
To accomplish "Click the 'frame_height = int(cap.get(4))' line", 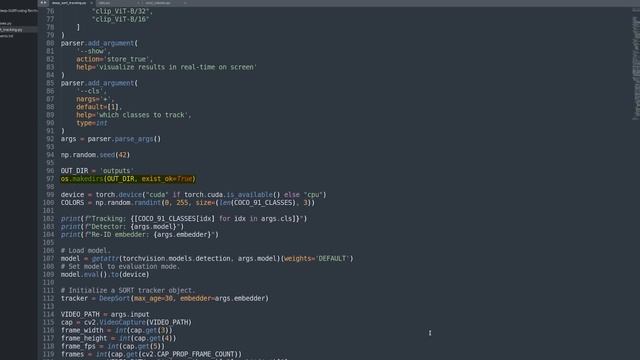I will [x=118, y=338].
